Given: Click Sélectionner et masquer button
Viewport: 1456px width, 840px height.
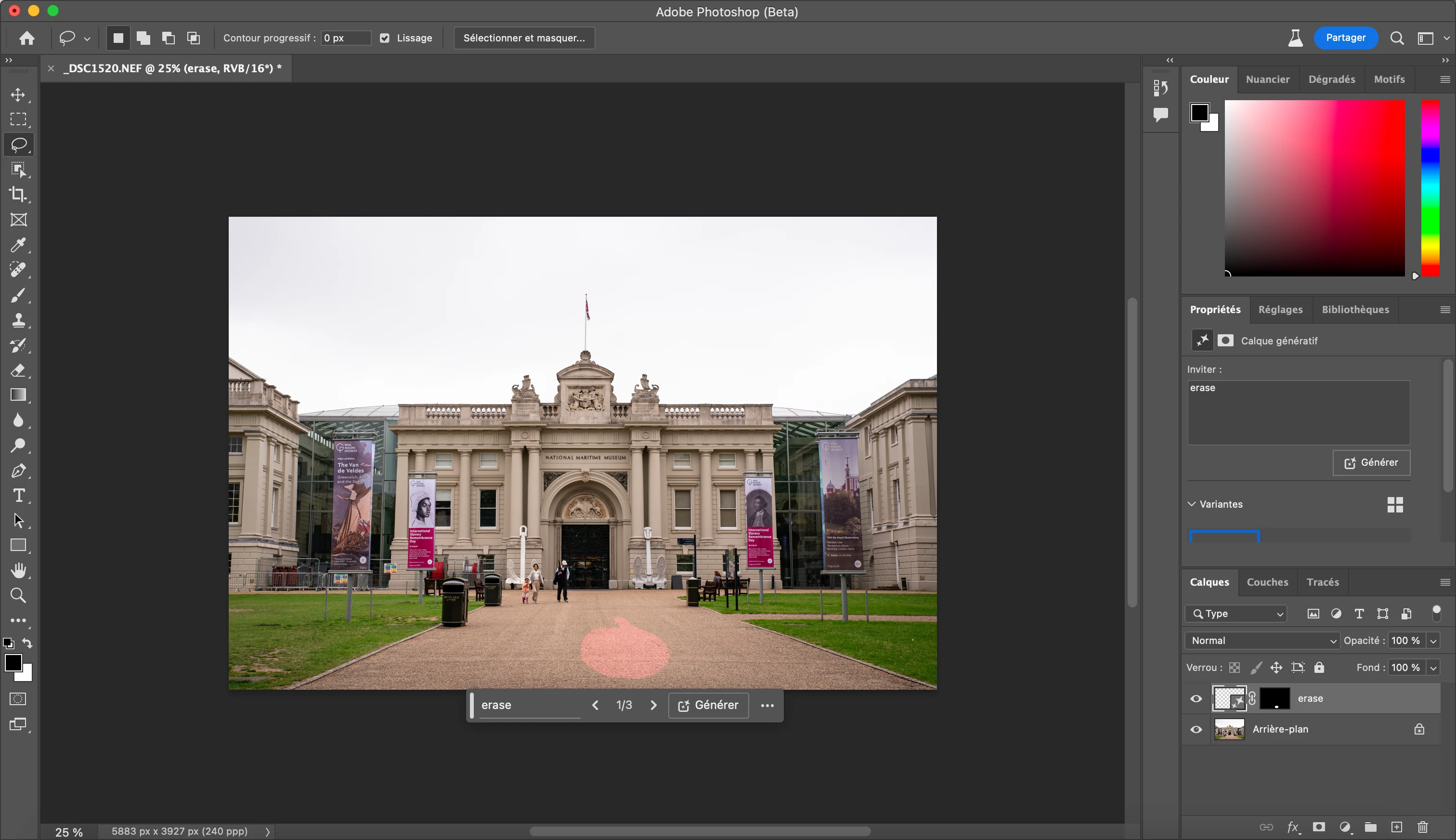Looking at the screenshot, I should pos(523,38).
